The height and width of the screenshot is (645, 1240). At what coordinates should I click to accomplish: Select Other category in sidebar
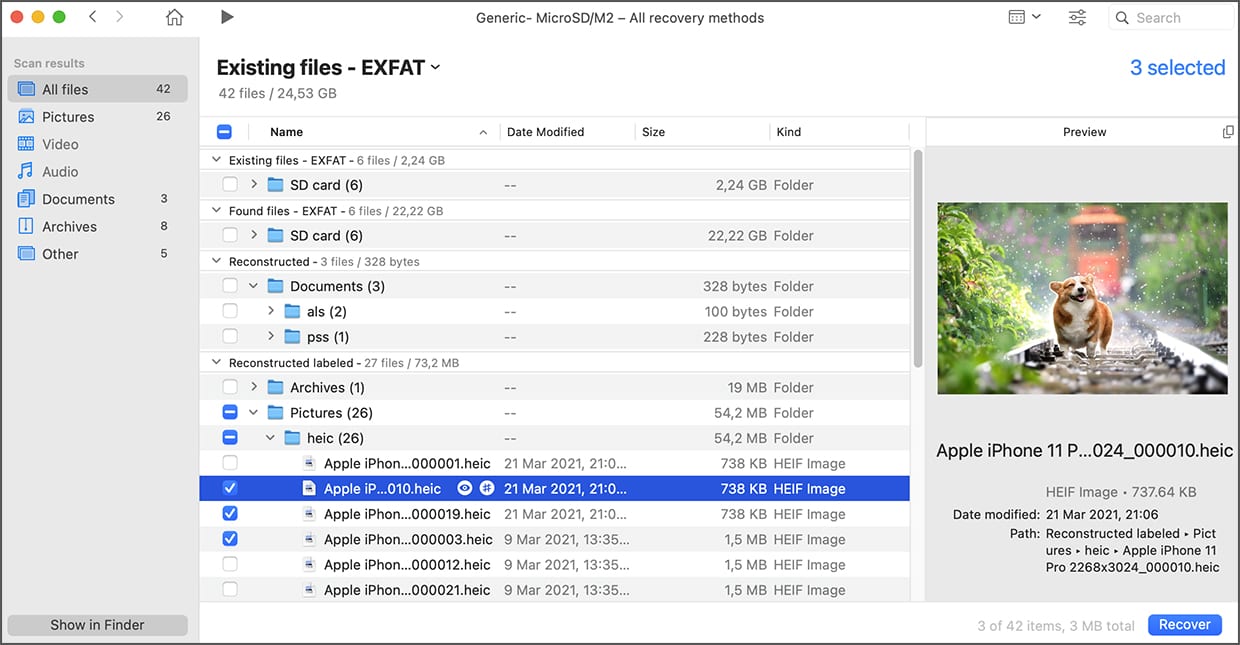click(x=97, y=254)
